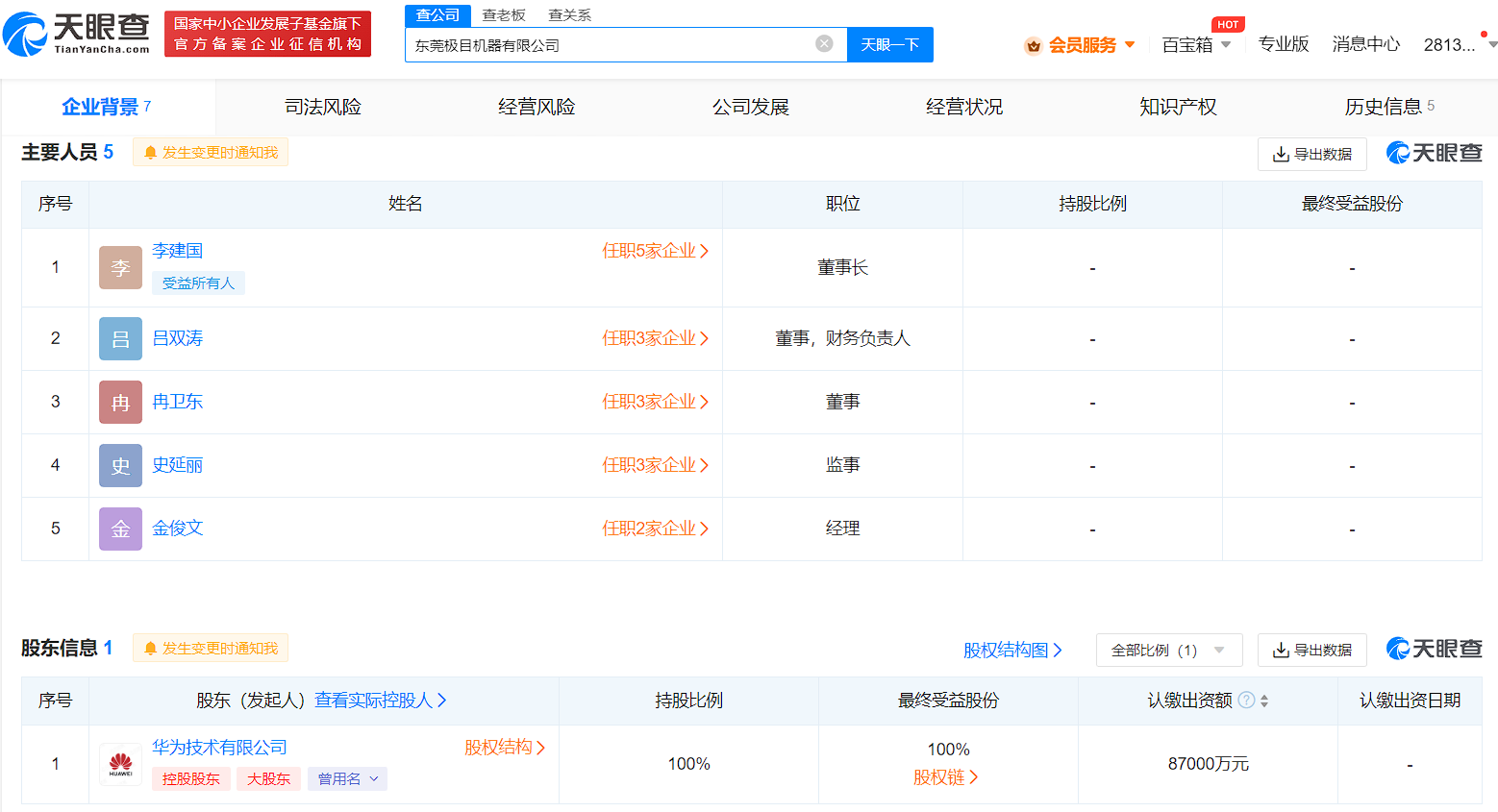Viewport: 1498px width, 812px height.
Task: Click the company name search input field
Action: tap(611, 45)
